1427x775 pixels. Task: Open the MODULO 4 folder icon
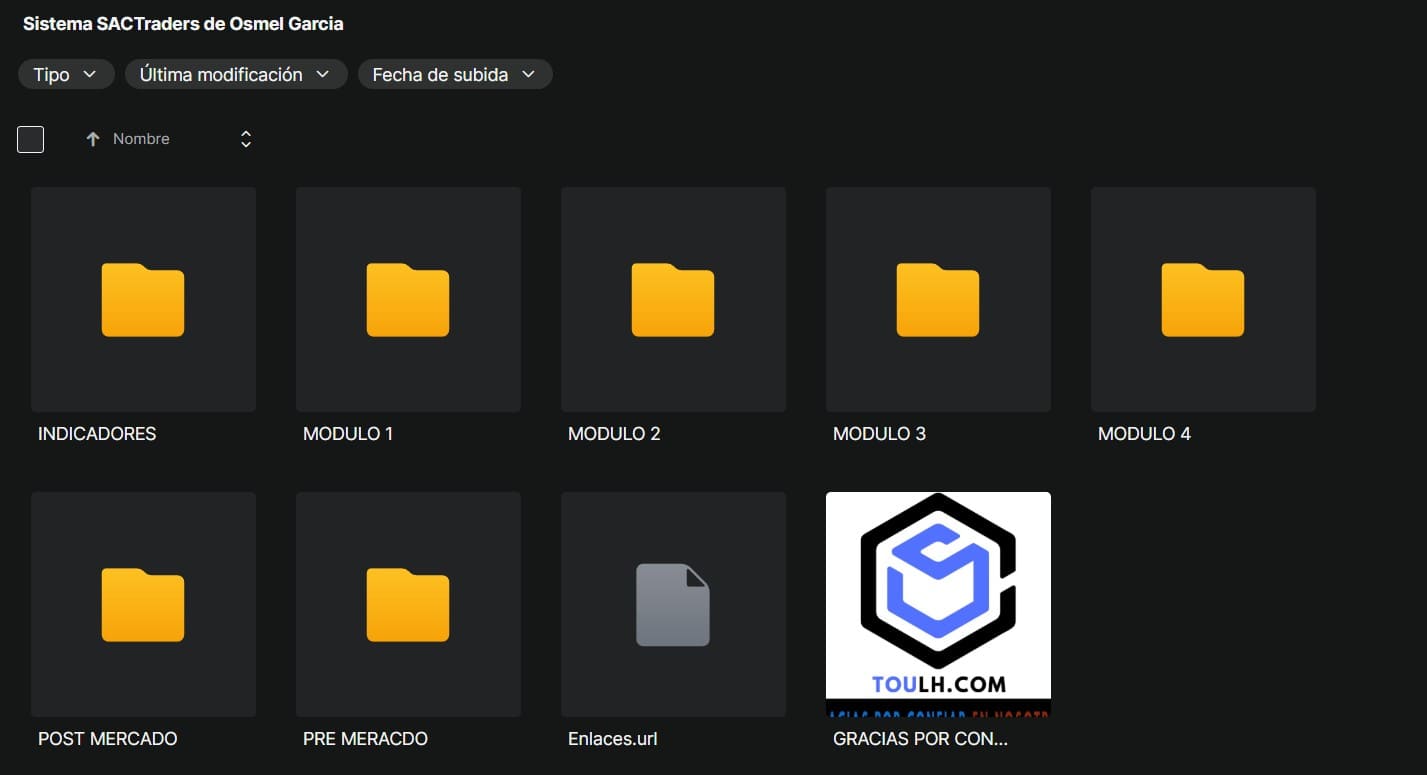pyautogui.click(x=1203, y=300)
